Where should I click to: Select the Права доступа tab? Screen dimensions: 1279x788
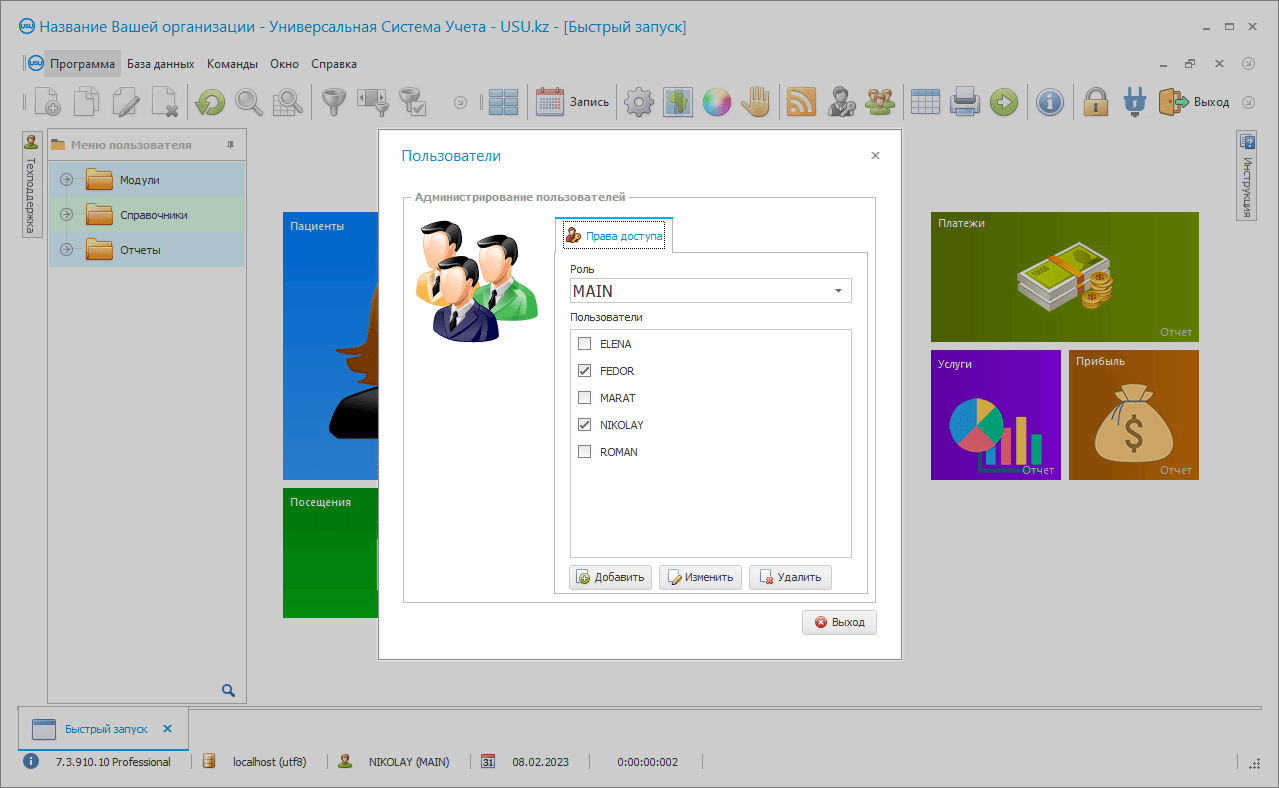tap(614, 236)
